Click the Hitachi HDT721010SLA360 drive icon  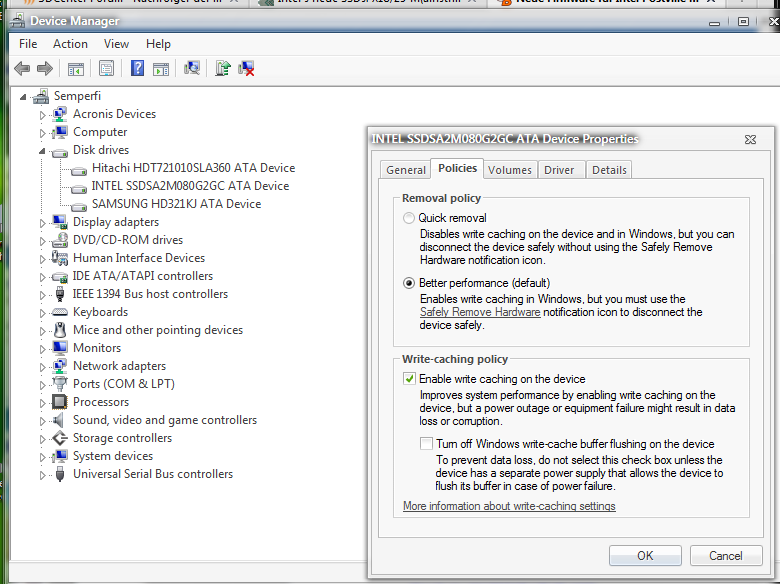coord(79,171)
